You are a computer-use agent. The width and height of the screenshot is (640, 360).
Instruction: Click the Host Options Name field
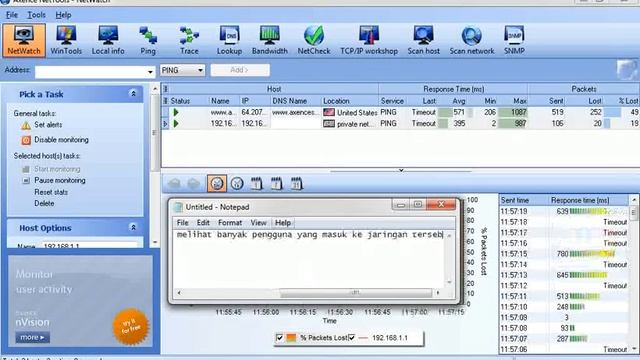(x=90, y=245)
